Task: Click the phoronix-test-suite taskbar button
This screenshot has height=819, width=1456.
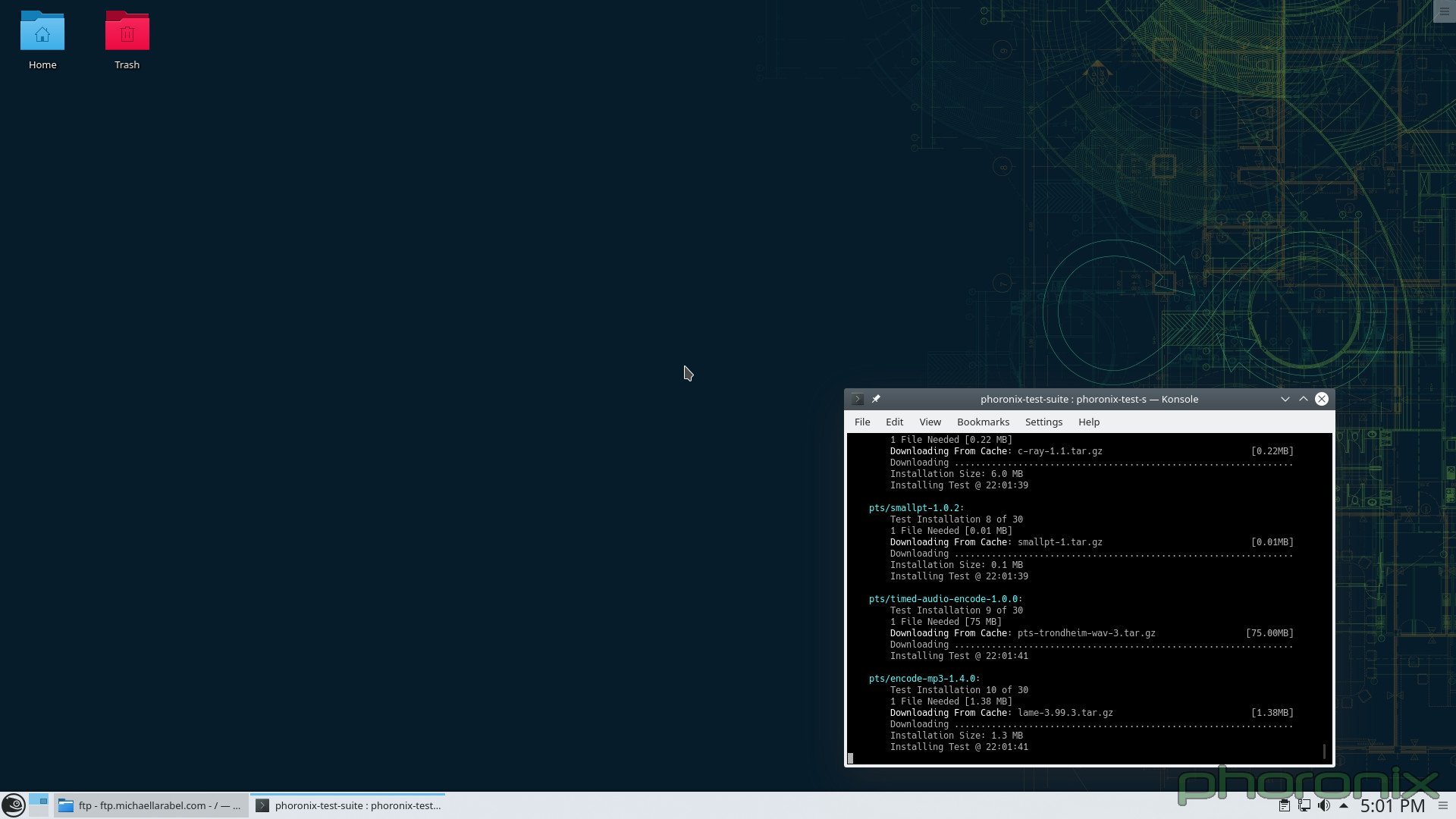Action: click(x=348, y=805)
